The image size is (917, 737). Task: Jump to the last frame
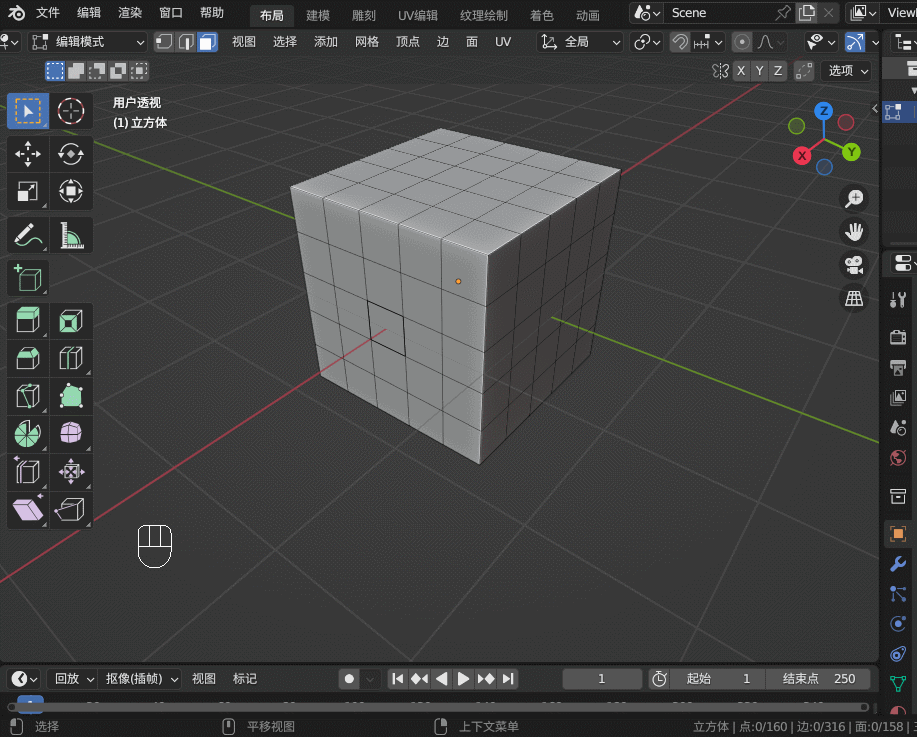pyautogui.click(x=508, y=679)
